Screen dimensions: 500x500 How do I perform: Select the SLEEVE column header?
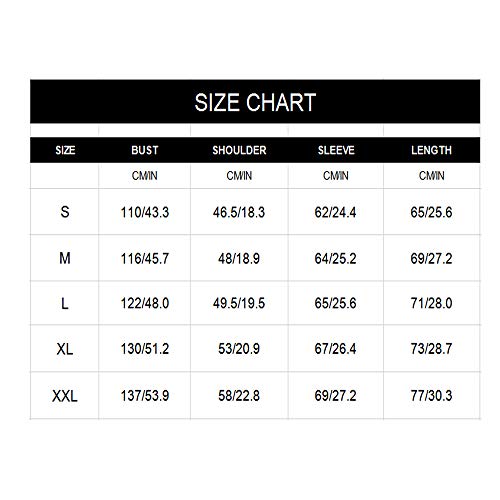click(336, 150)
